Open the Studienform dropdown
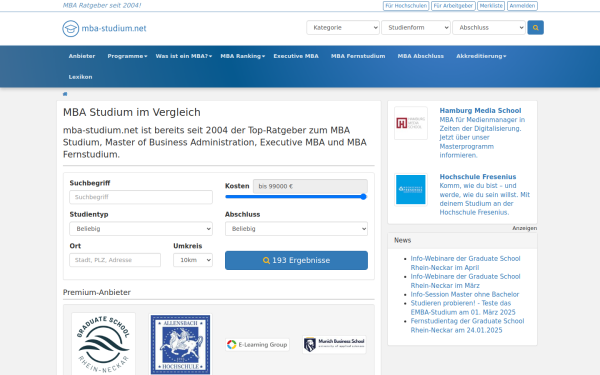The height and width of the screenshot is (375, 600). click(x=416, y=28)
